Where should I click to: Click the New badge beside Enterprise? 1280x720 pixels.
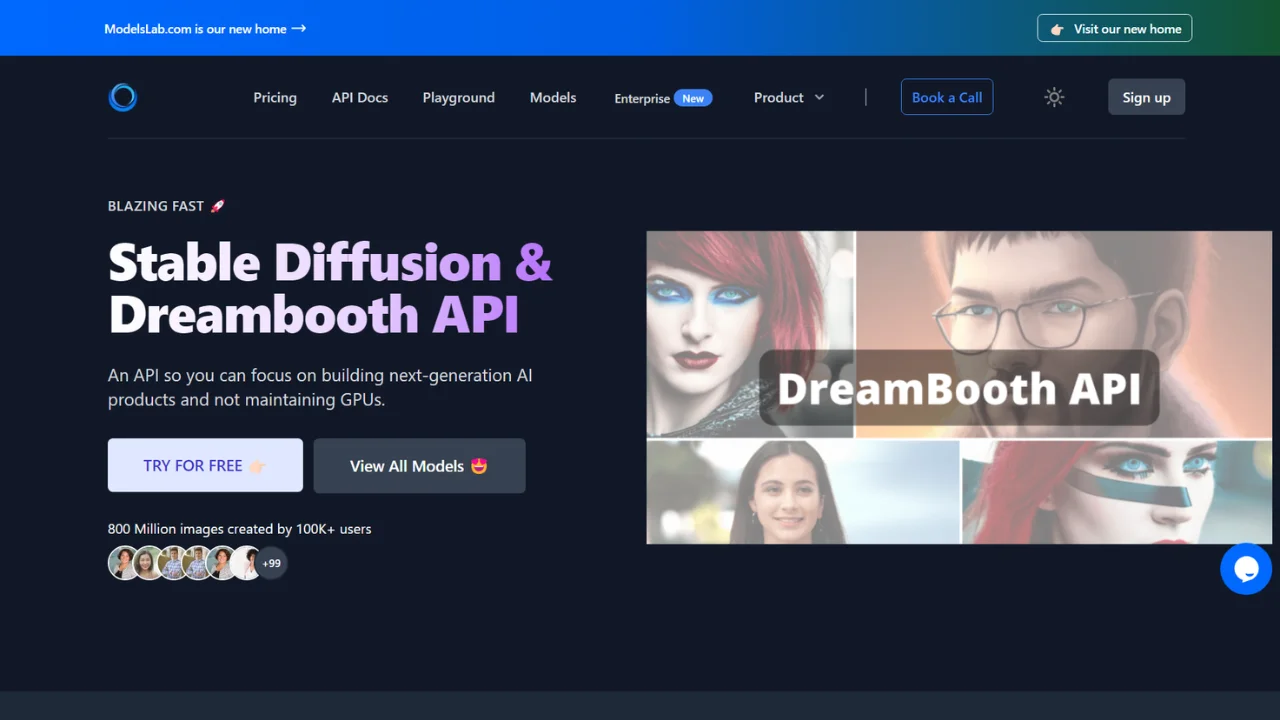click(x=693, y=98)
